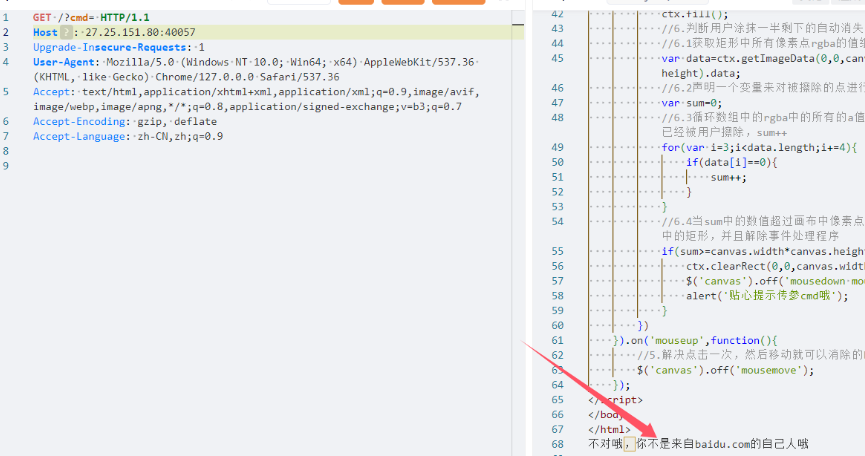Click the "Host" header name
This screenshot has width=865, height=456.
click(x=45, y=33)
